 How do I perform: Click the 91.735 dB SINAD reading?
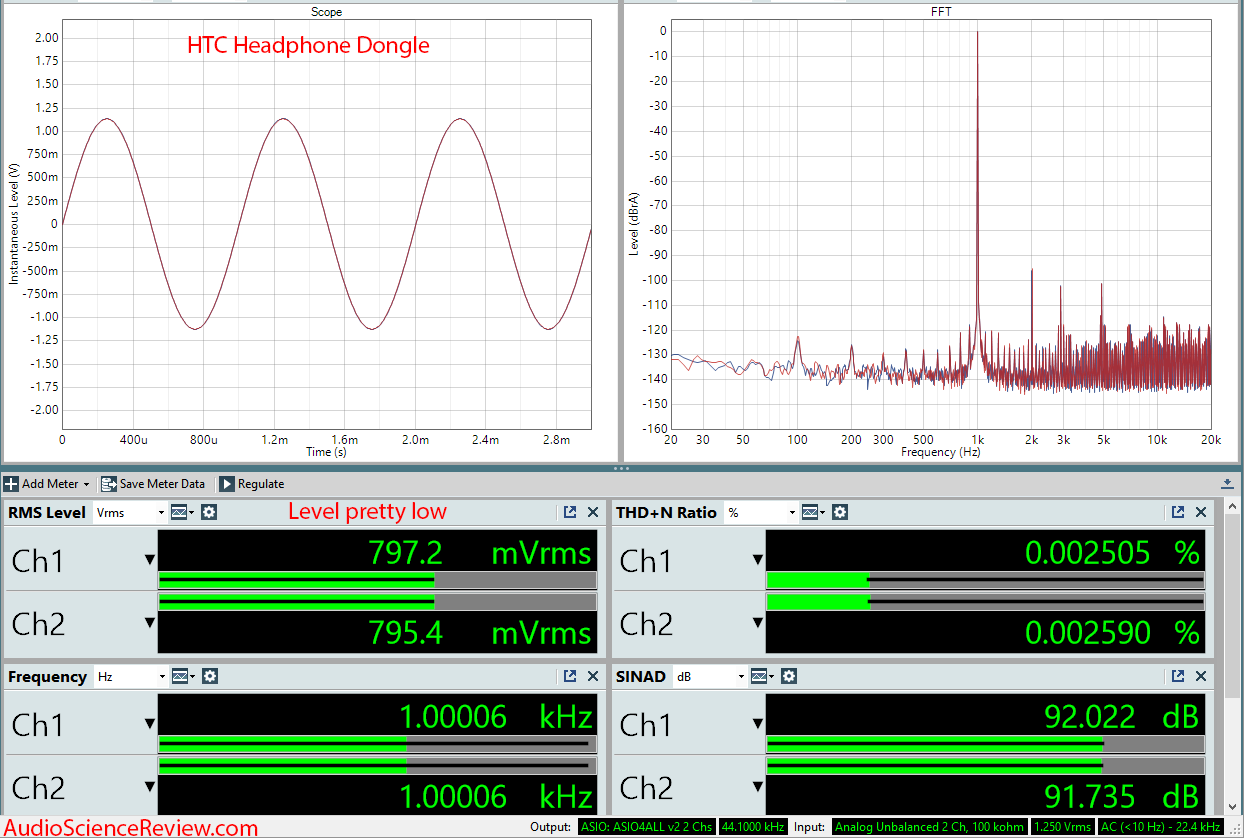[x=1121, y=796]
